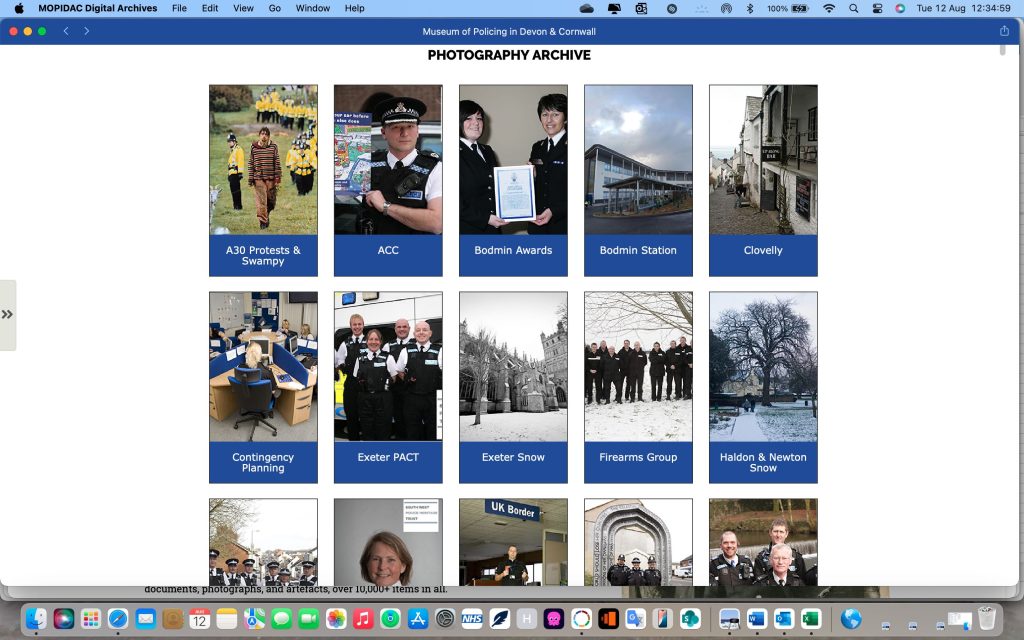Select the protest field photo thumbnail
Screen dimensions: 1024x640
263,160
